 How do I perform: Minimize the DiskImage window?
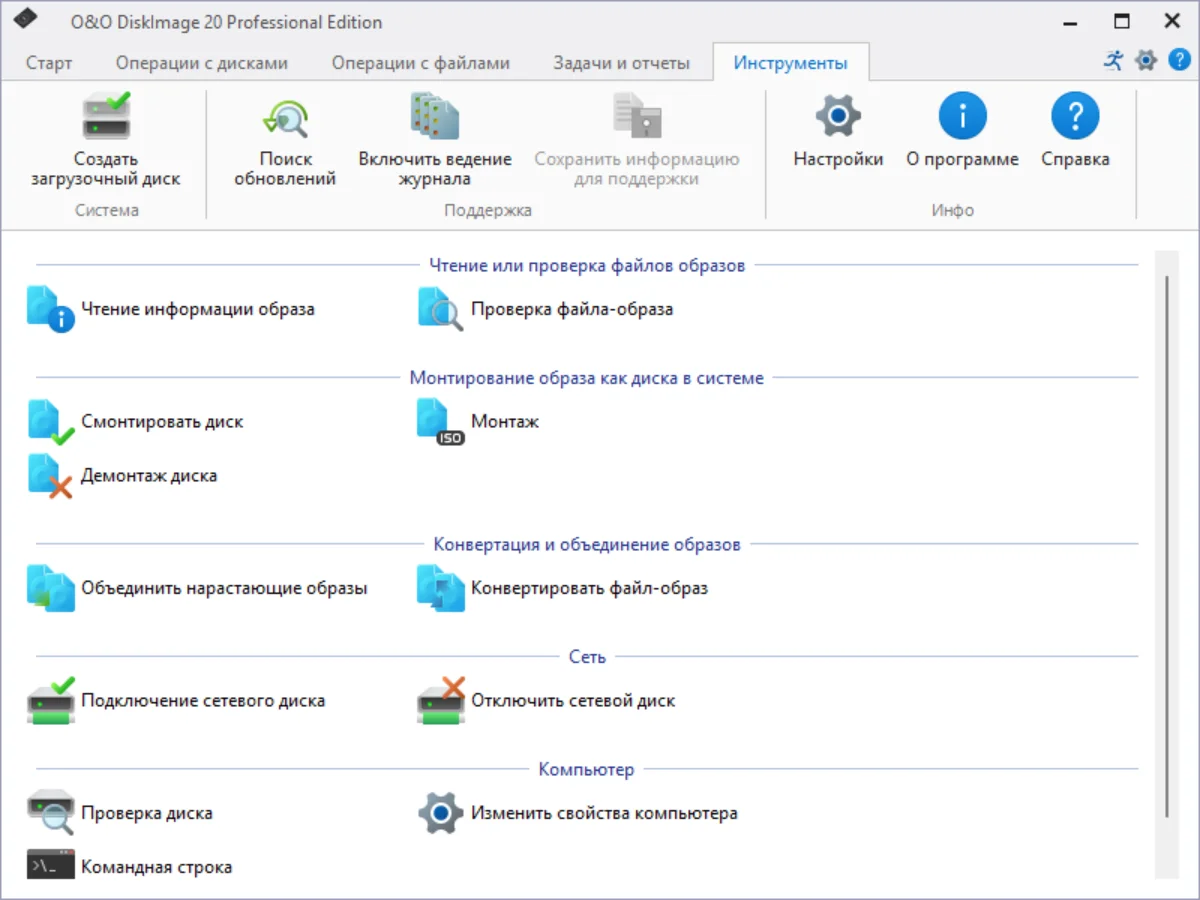(x=1070, y=21)
